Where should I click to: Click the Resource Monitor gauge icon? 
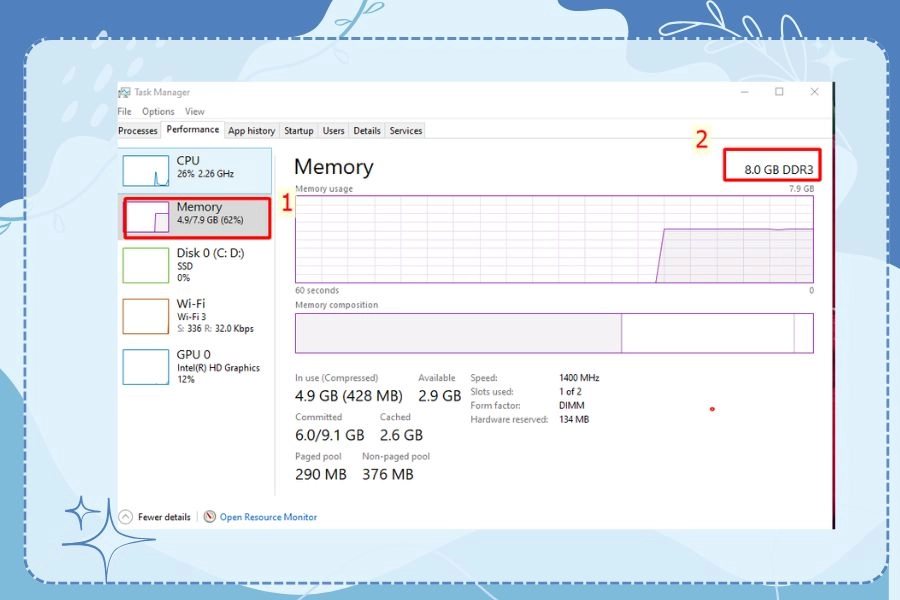point(210,517)
